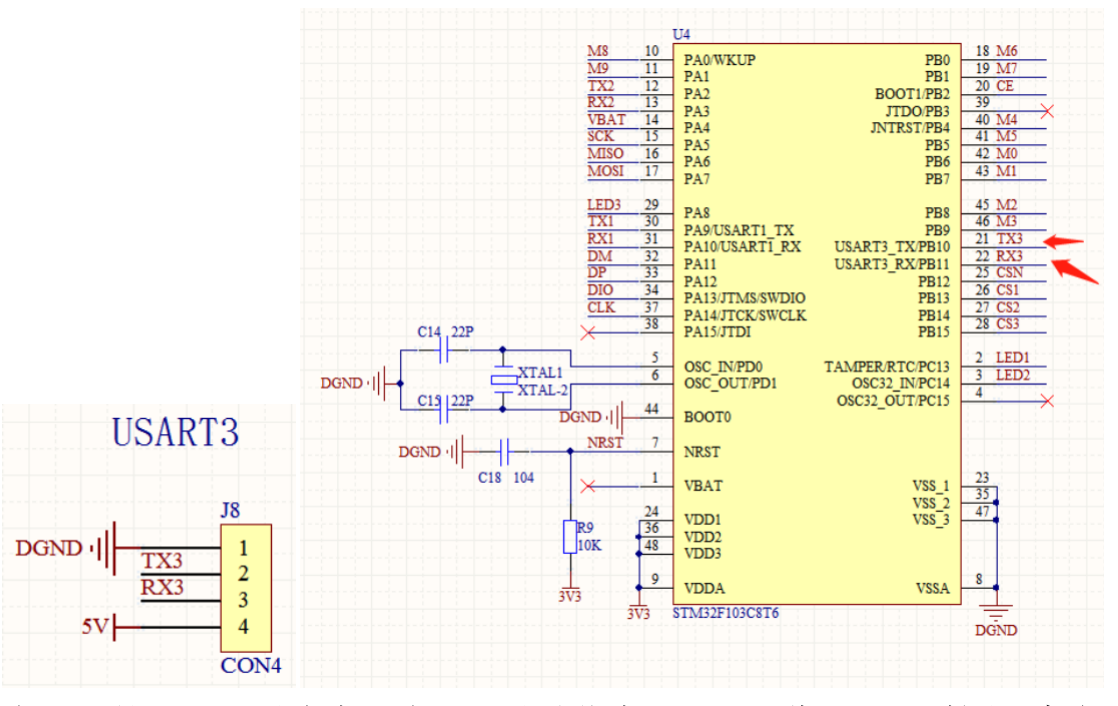Click the MOSI net label
1118x706 pixels.
pos(605,171)
